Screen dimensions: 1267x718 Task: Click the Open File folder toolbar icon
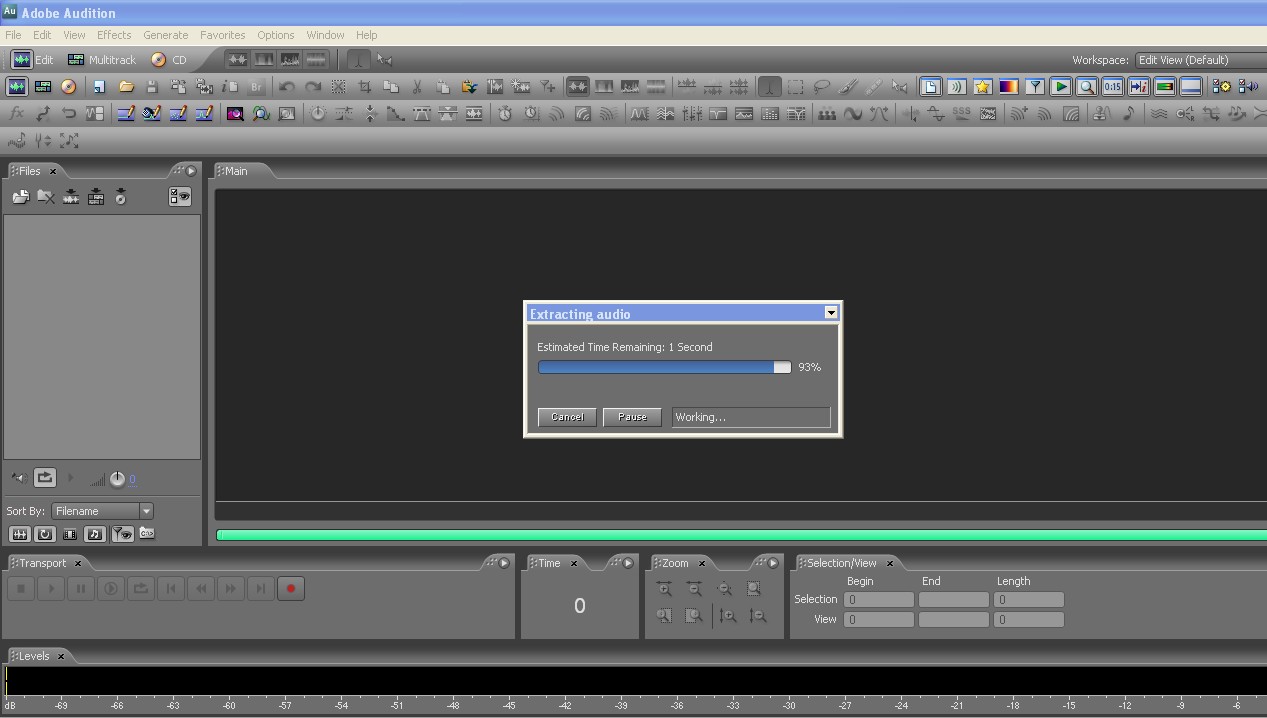tap(126, 87)
